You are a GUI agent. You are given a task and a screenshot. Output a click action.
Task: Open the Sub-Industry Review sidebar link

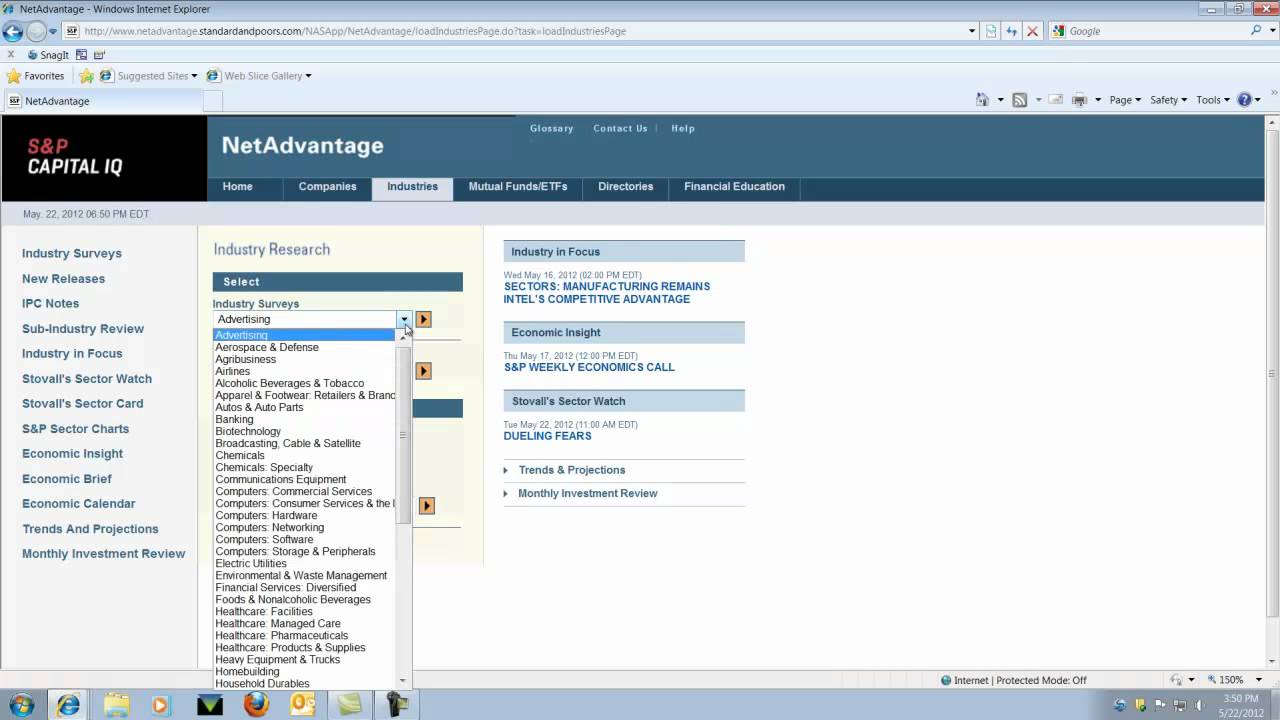point(83,329)
